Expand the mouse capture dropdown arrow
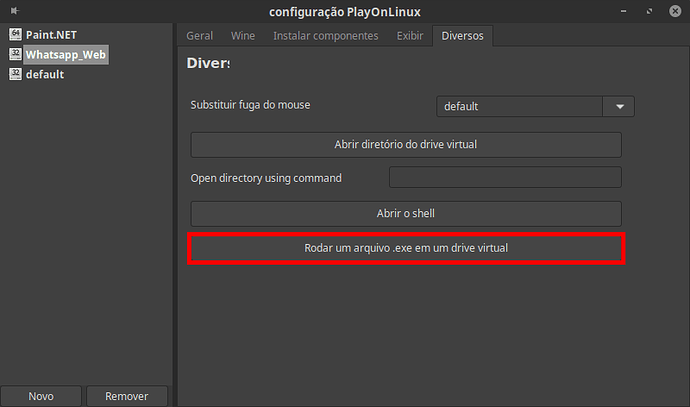This screenshot has width=690, height=407. (x=619, y=106)
